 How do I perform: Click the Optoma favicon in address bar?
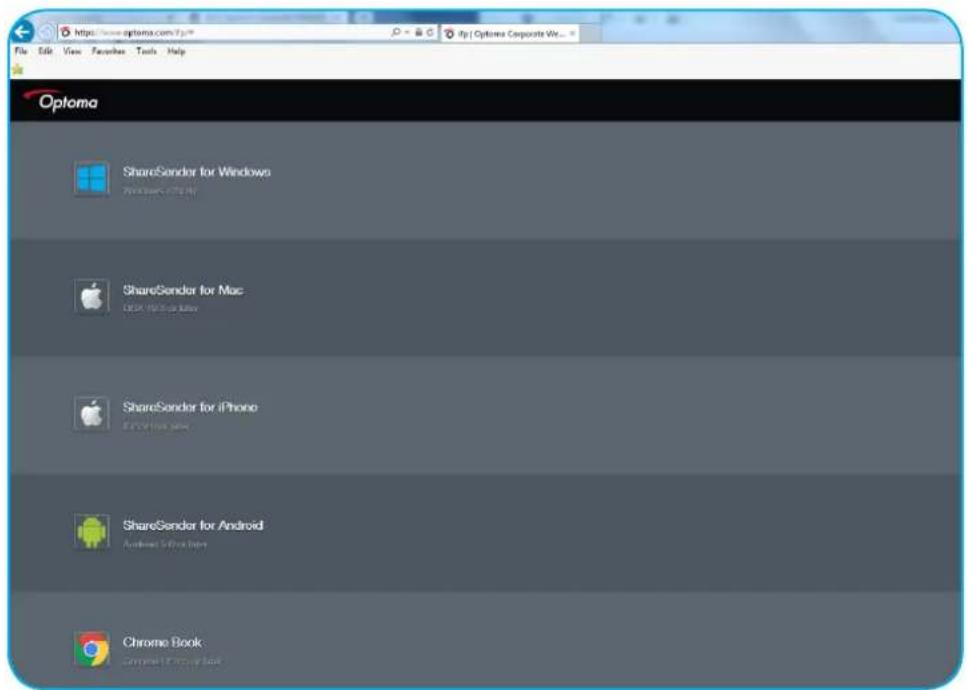[65, 32]
